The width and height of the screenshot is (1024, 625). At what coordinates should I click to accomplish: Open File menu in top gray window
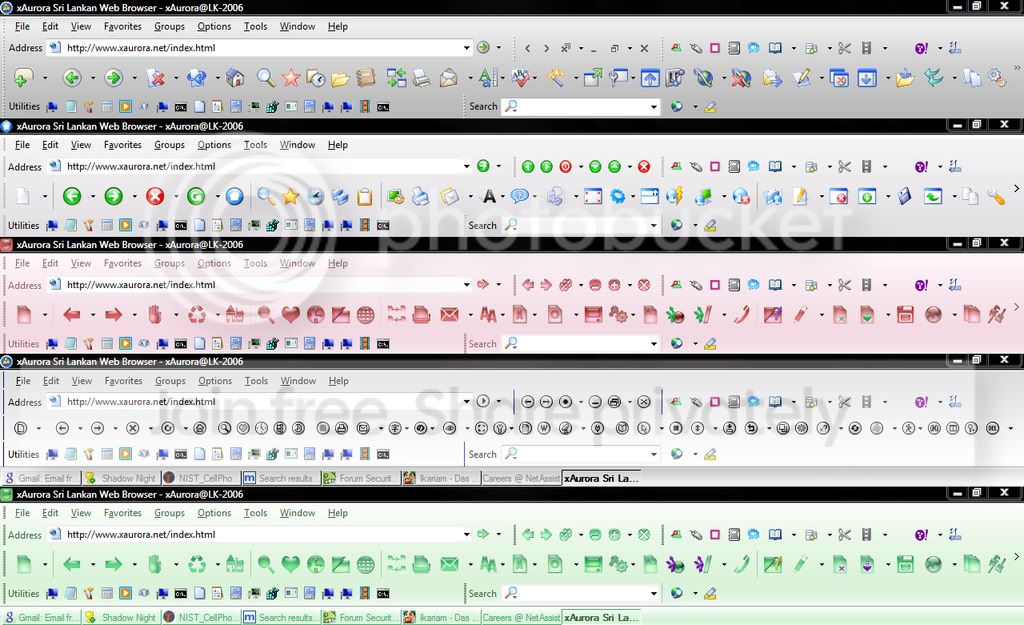(x=22, y=26)
